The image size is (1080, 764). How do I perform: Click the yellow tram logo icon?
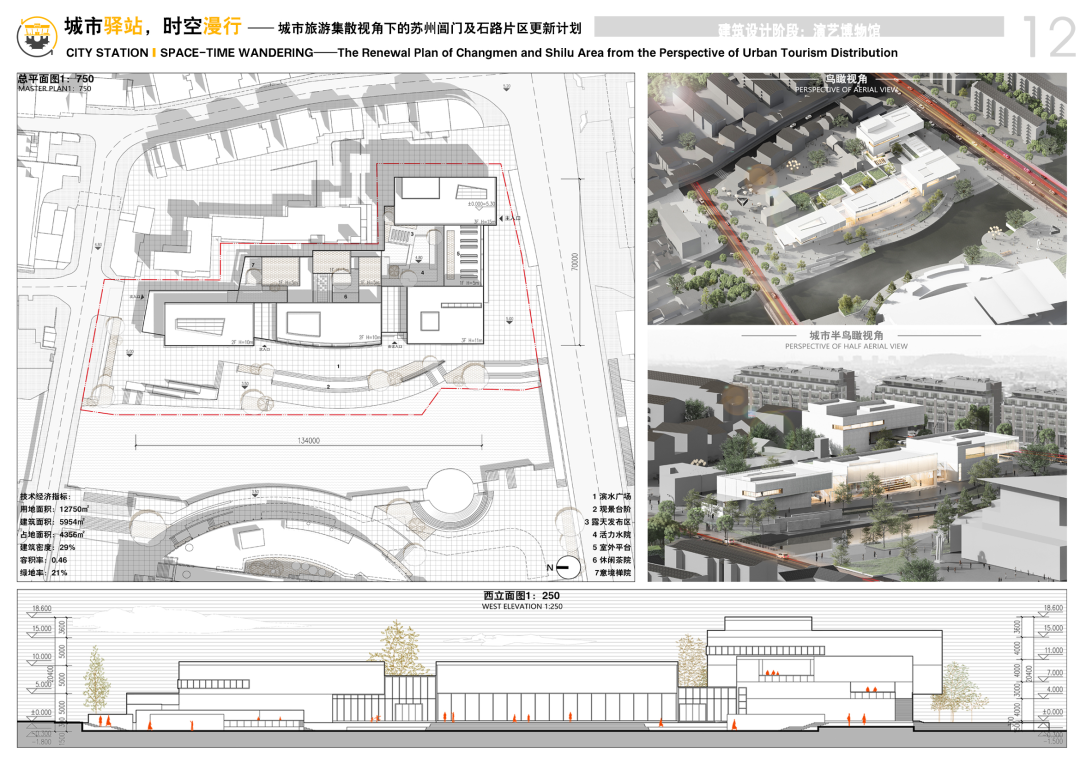pos(34,31)
